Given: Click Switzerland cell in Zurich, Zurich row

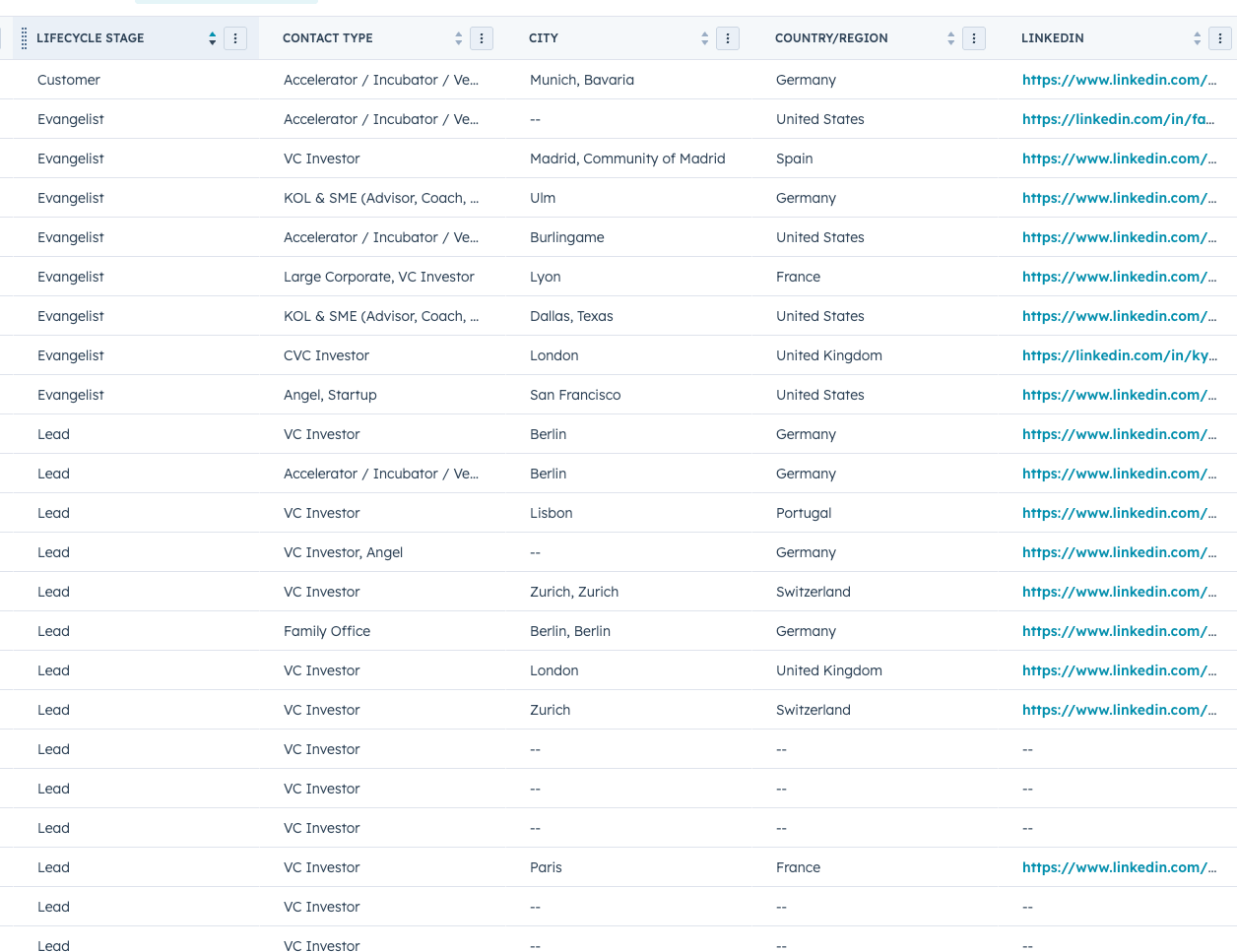Looking at the screenshot, I should click(x=814, y=592).
